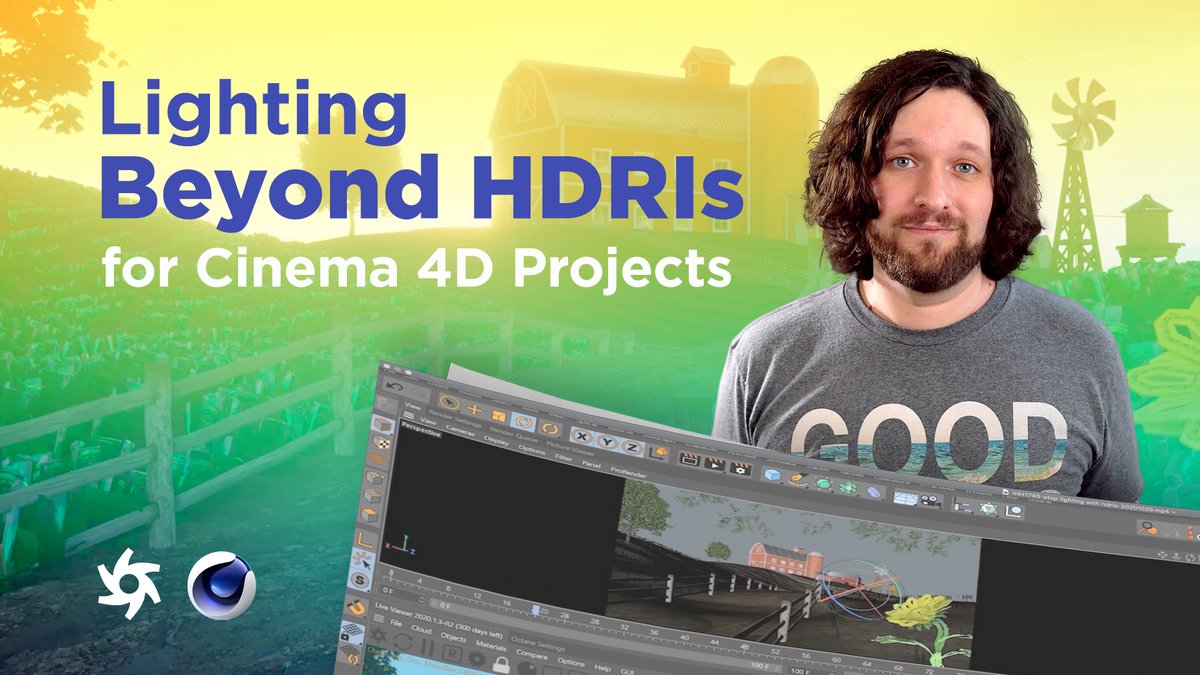
Task: Switch to Octane Settings tab
Action: pos(537,645)
